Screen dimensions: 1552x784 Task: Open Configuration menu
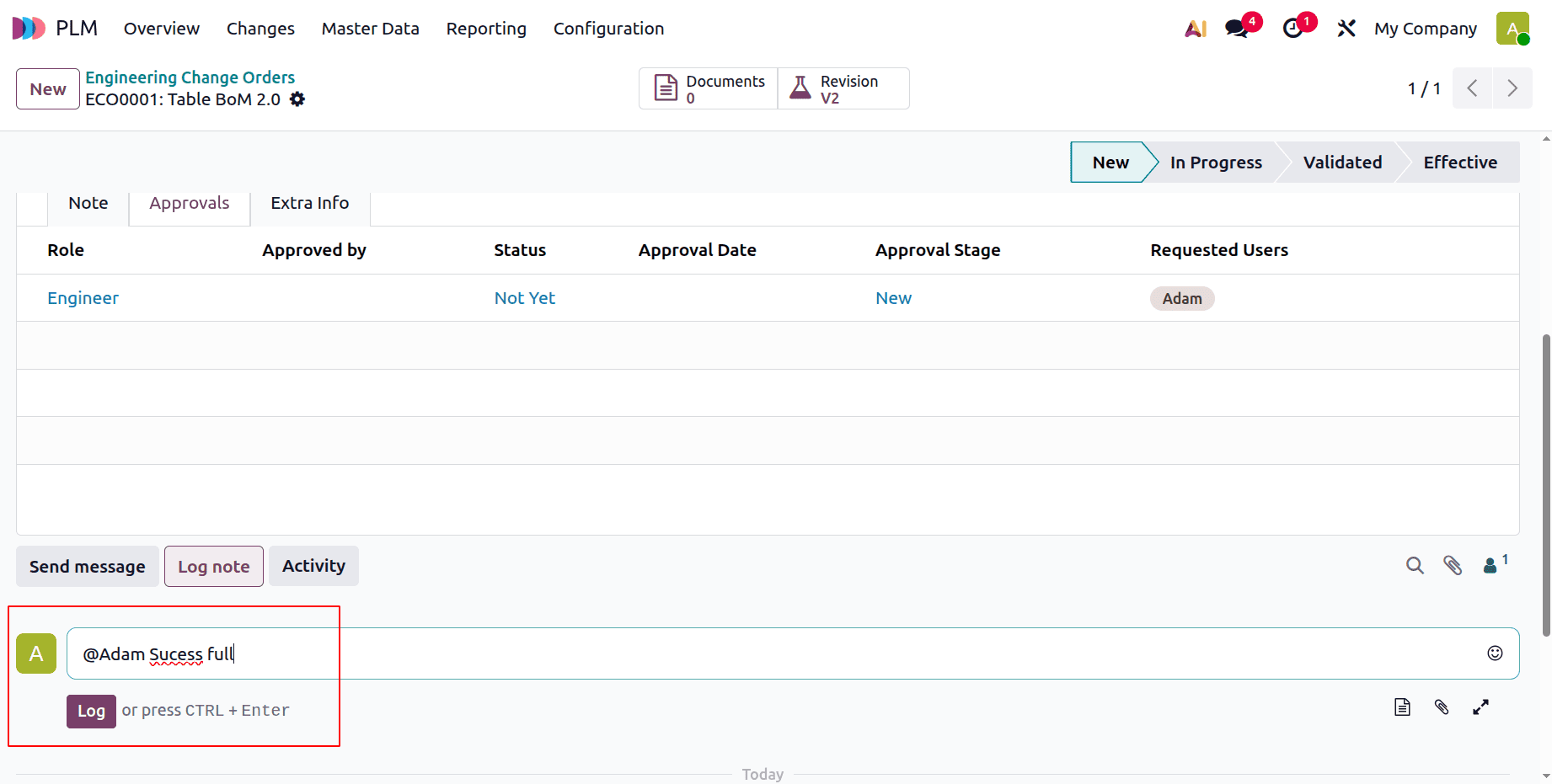(x=608, y=29)
